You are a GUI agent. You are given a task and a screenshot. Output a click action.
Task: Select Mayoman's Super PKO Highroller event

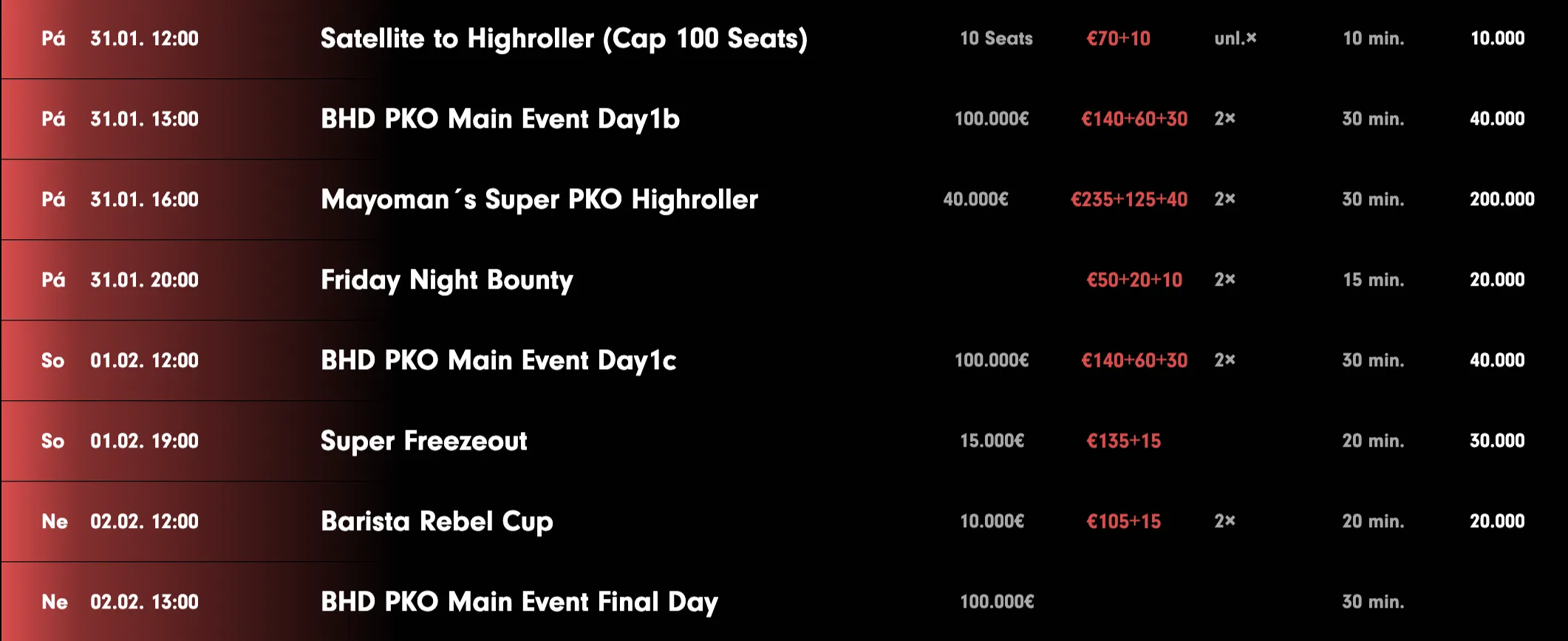pyautogui.click(x=539, y=199)
